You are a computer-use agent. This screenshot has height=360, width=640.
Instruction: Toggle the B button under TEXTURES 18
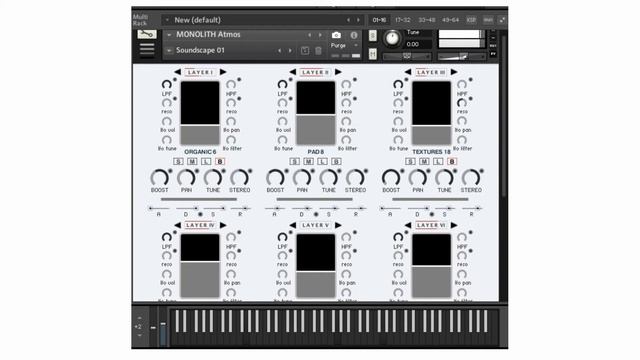click(452, 162)
